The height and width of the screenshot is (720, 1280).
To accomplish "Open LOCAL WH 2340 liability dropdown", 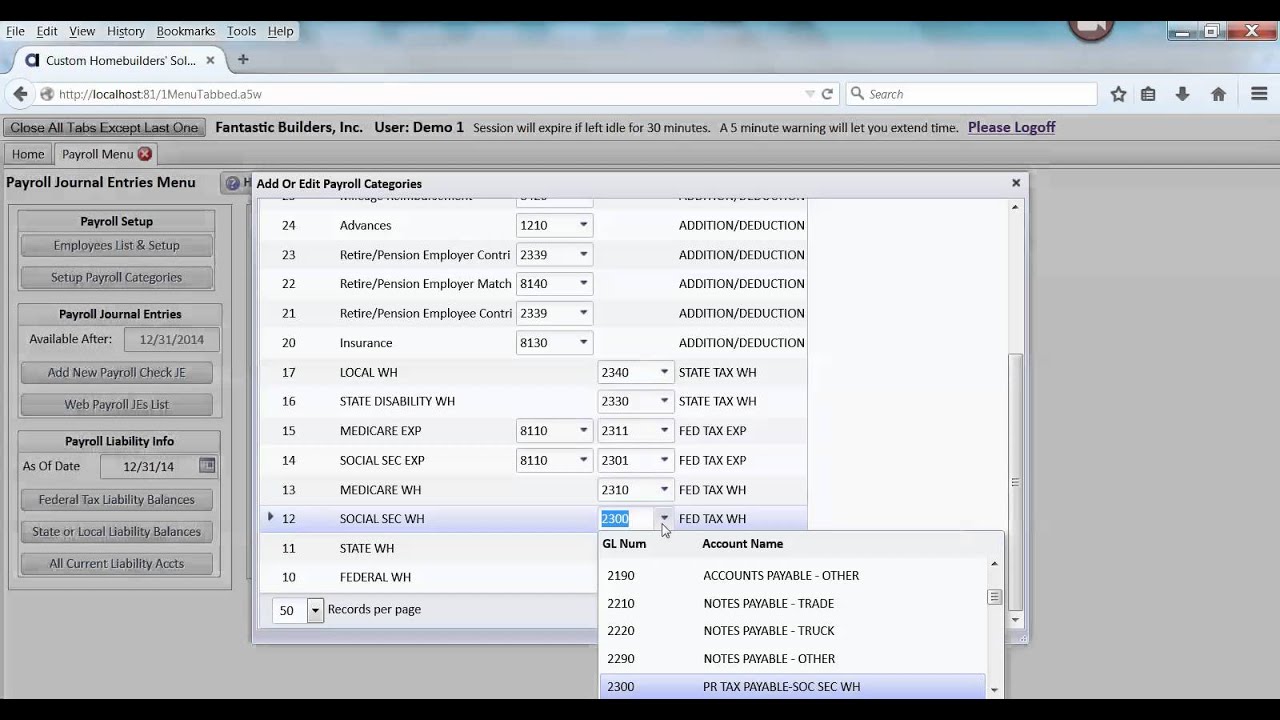I will coord(663,372).
